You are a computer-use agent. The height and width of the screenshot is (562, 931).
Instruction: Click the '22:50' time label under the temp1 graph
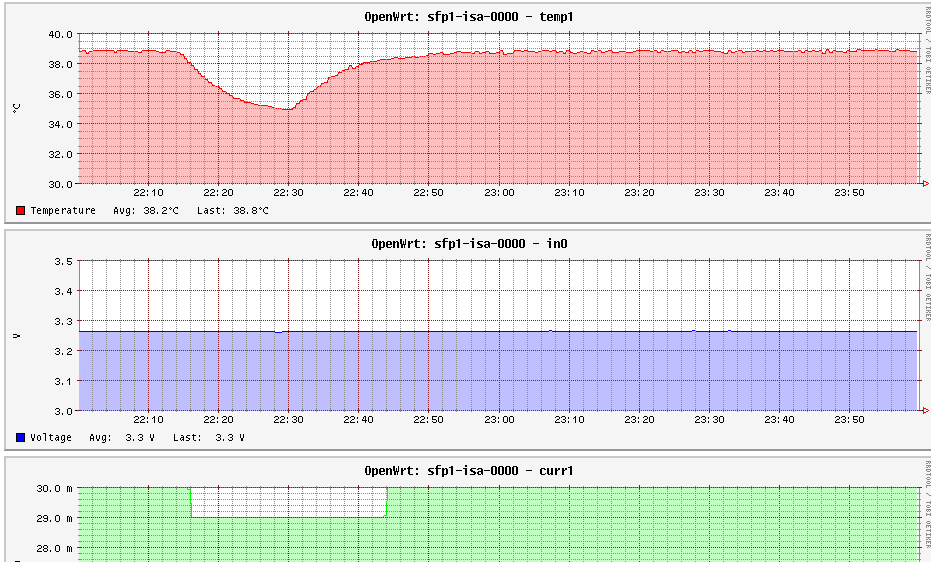pyautogui.click(x=429, y=193)
